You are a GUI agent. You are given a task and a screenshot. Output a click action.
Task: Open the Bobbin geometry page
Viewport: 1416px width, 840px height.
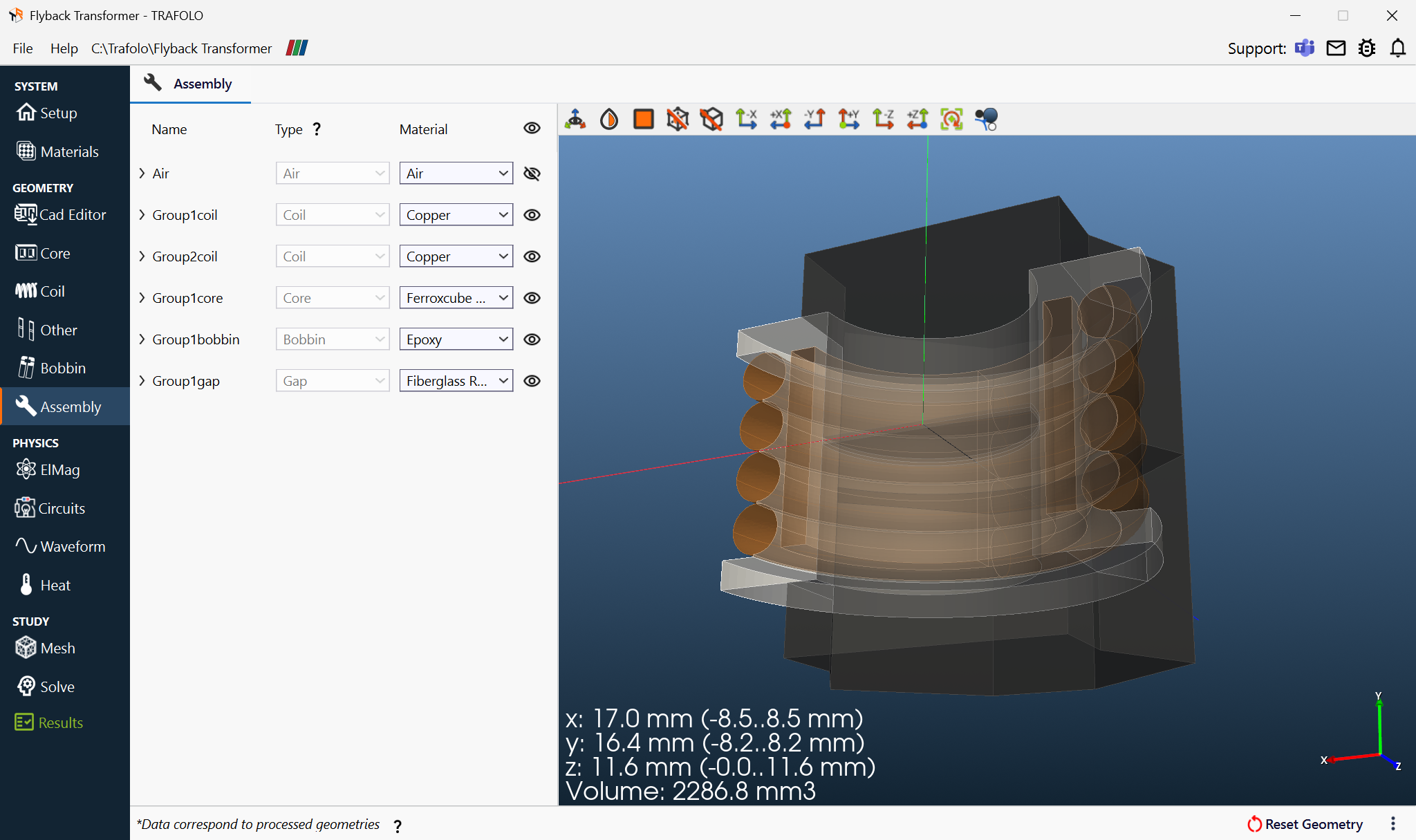pyautogui.click(x=65, y=368)
